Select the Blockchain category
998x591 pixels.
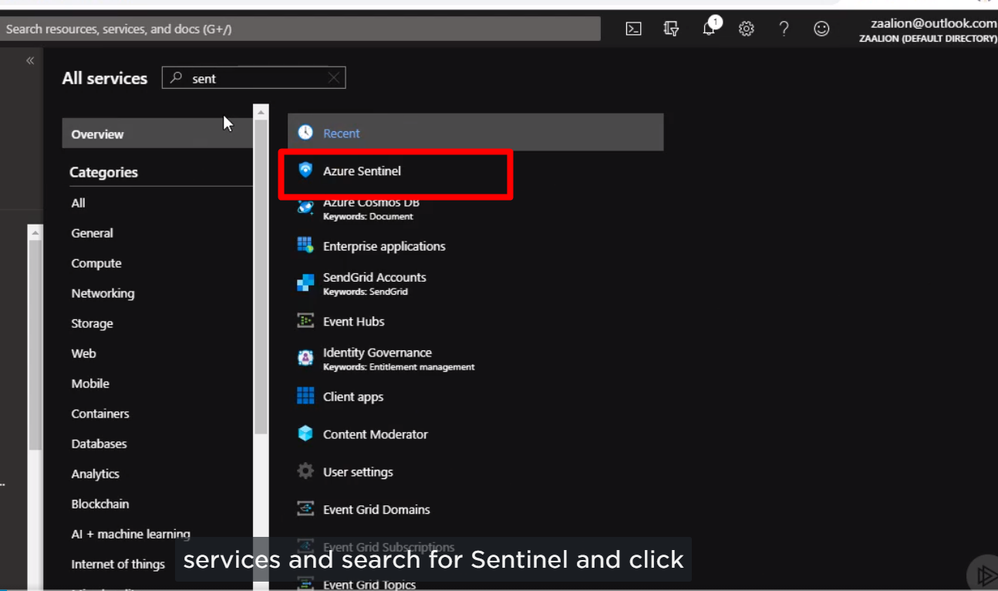click(100, 504)
